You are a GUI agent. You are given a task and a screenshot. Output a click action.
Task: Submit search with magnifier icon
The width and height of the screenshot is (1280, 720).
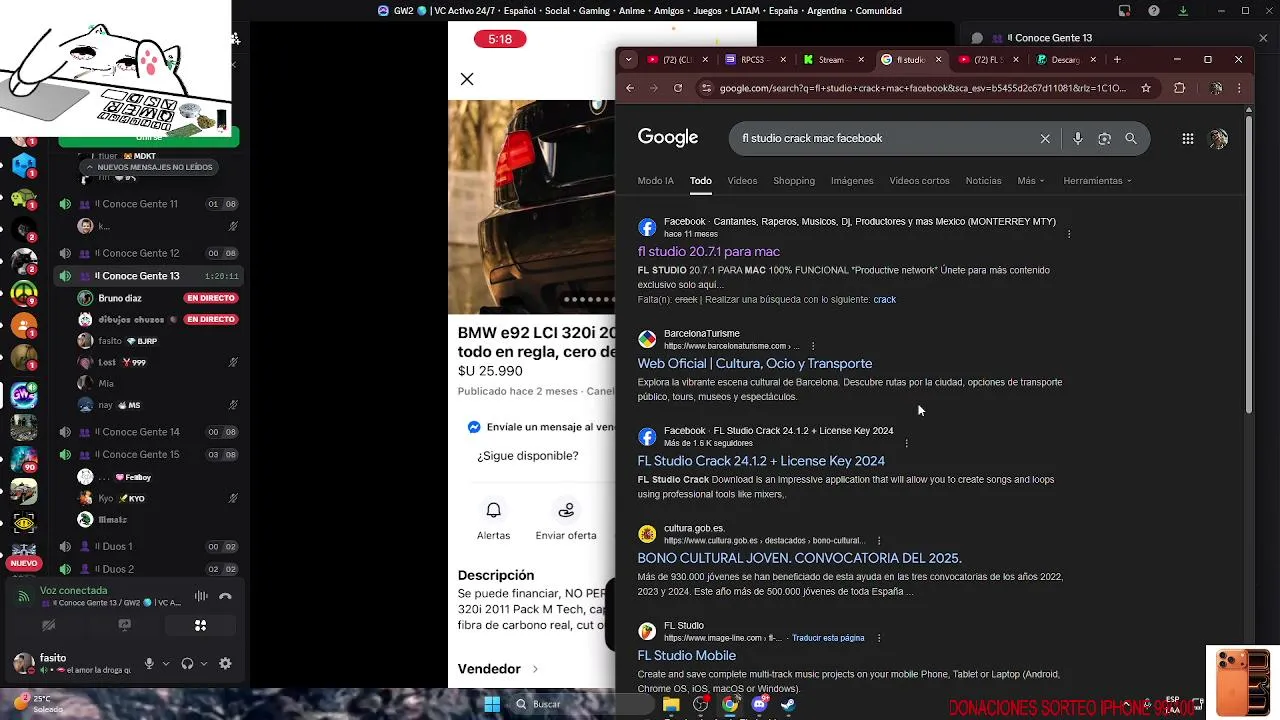pos(1131,139)
